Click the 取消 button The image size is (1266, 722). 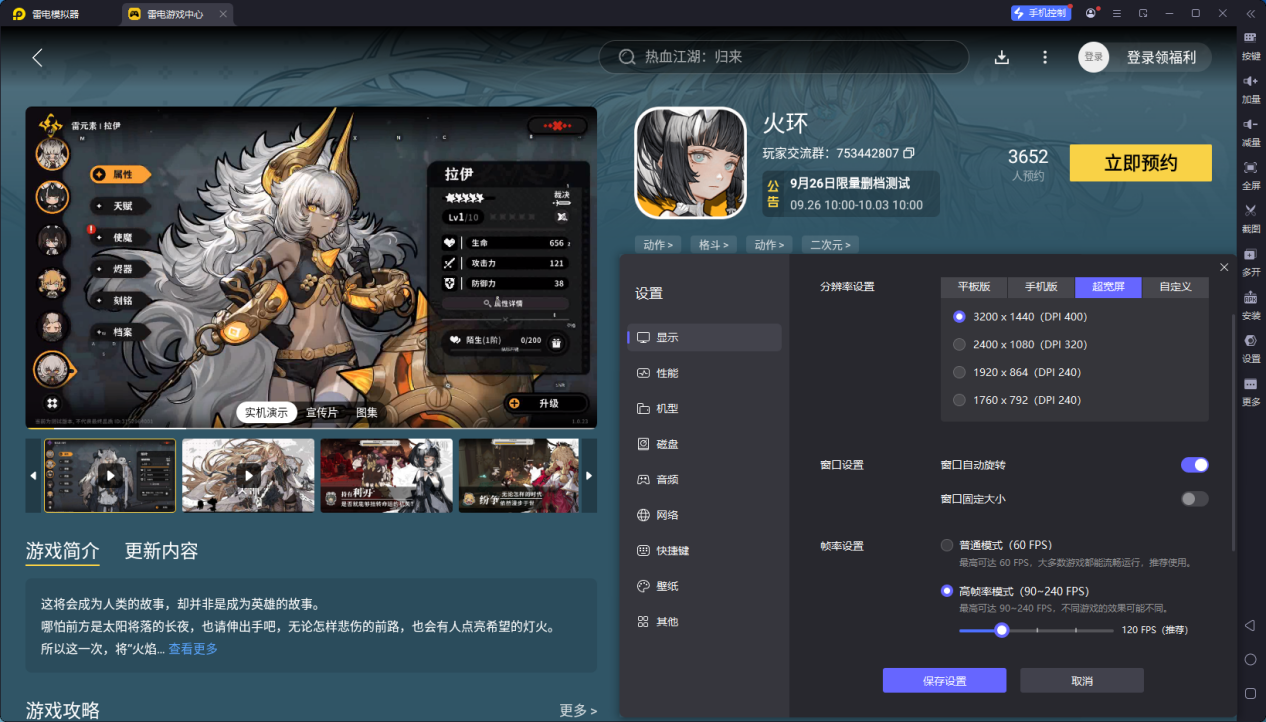pos(1082,681)
